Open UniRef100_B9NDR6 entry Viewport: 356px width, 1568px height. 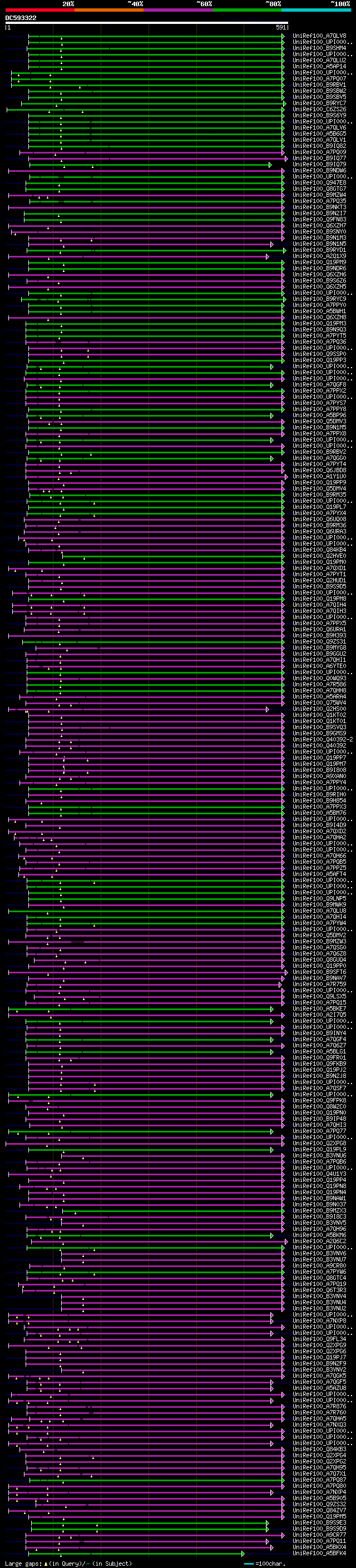tap(319, 269)
